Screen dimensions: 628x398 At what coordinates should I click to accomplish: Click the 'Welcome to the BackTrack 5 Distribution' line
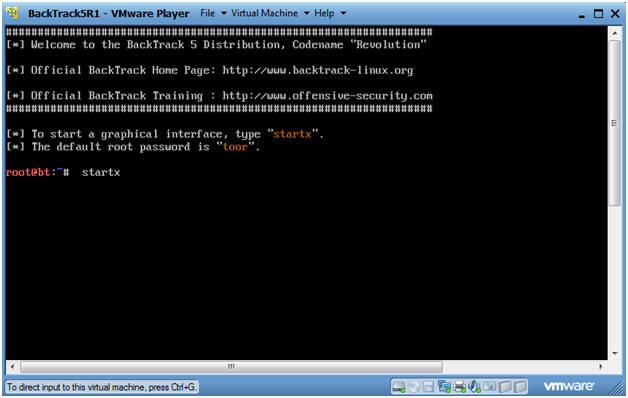click(x=216, y=44)
